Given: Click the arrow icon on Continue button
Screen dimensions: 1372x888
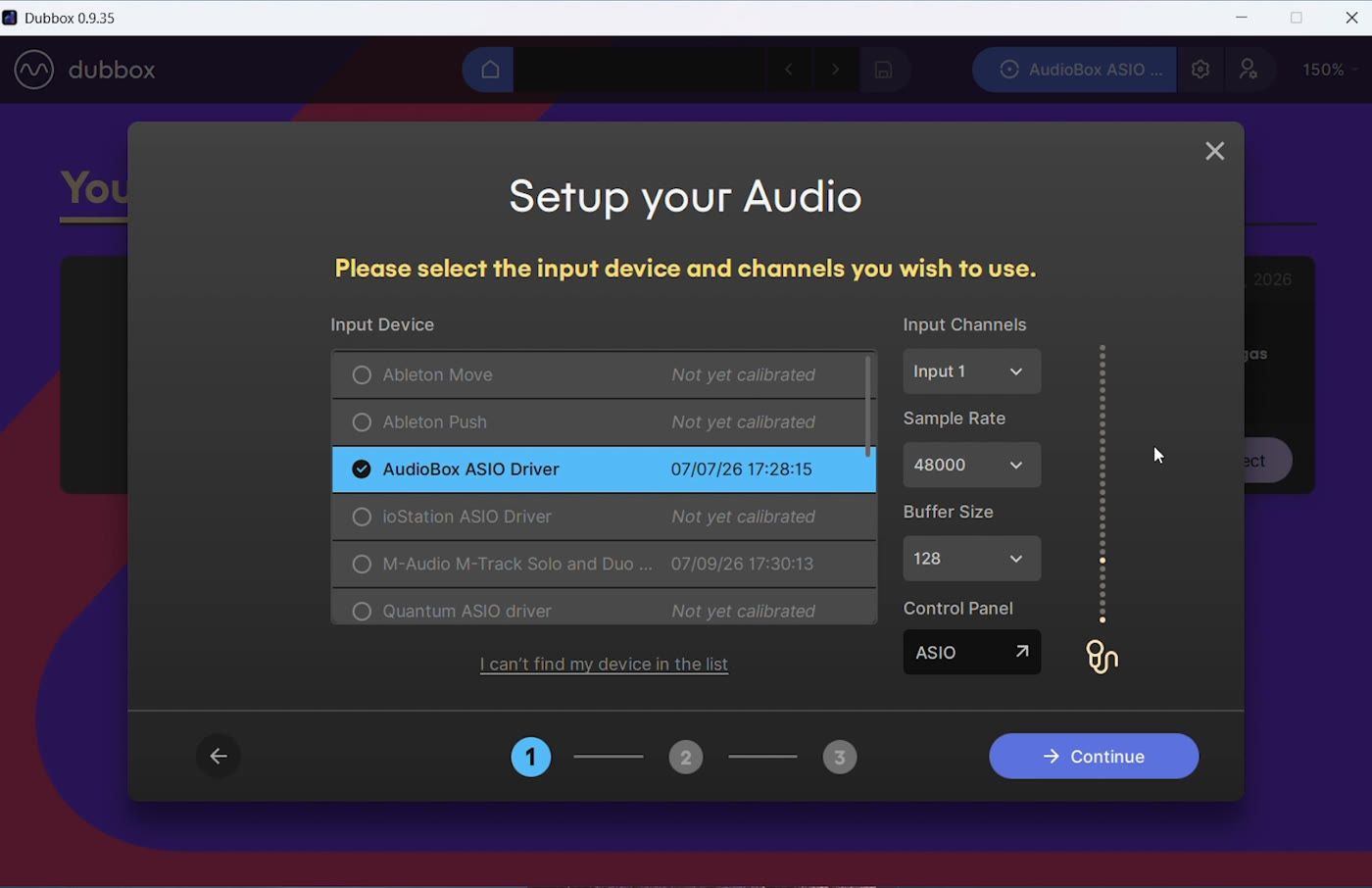Looking at the screenshot, I should (x=1051, y=756).
